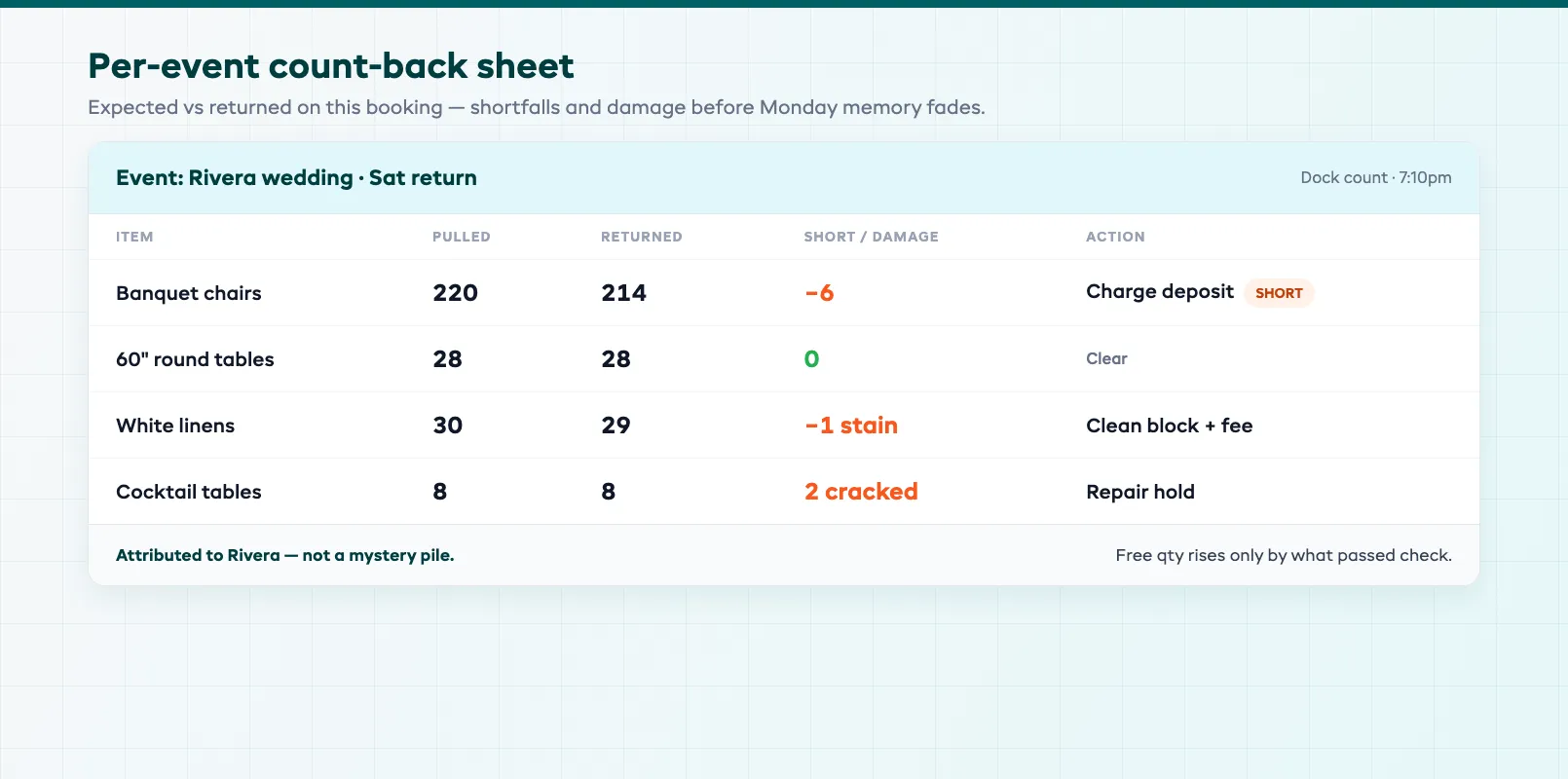This screenshot has width=1568, height=779.
Task: Click returned value 29 for White linens
Action: click(616, 426)
